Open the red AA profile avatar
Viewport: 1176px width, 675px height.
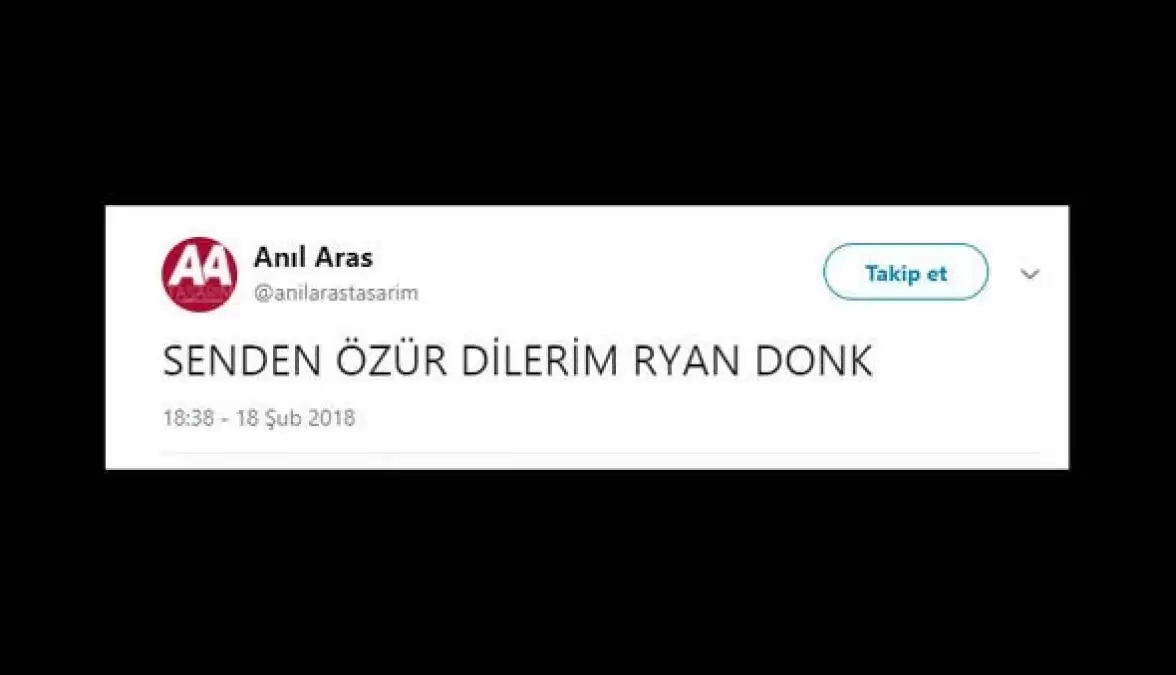pos(200,274)
